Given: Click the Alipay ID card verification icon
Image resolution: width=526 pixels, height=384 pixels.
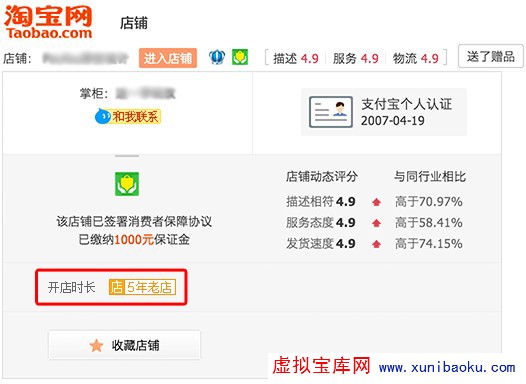Looking at the screenshot, I should pos(331,112).
